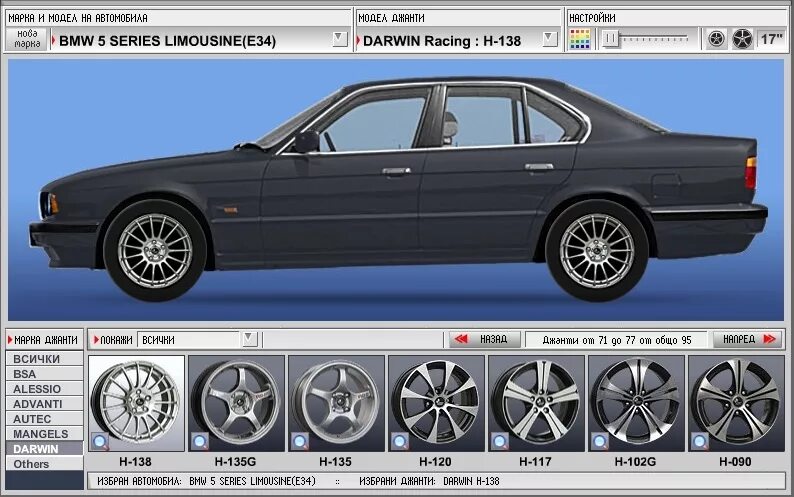
Task: Select the DARWIN wheel brand
Action: [45, 449]
